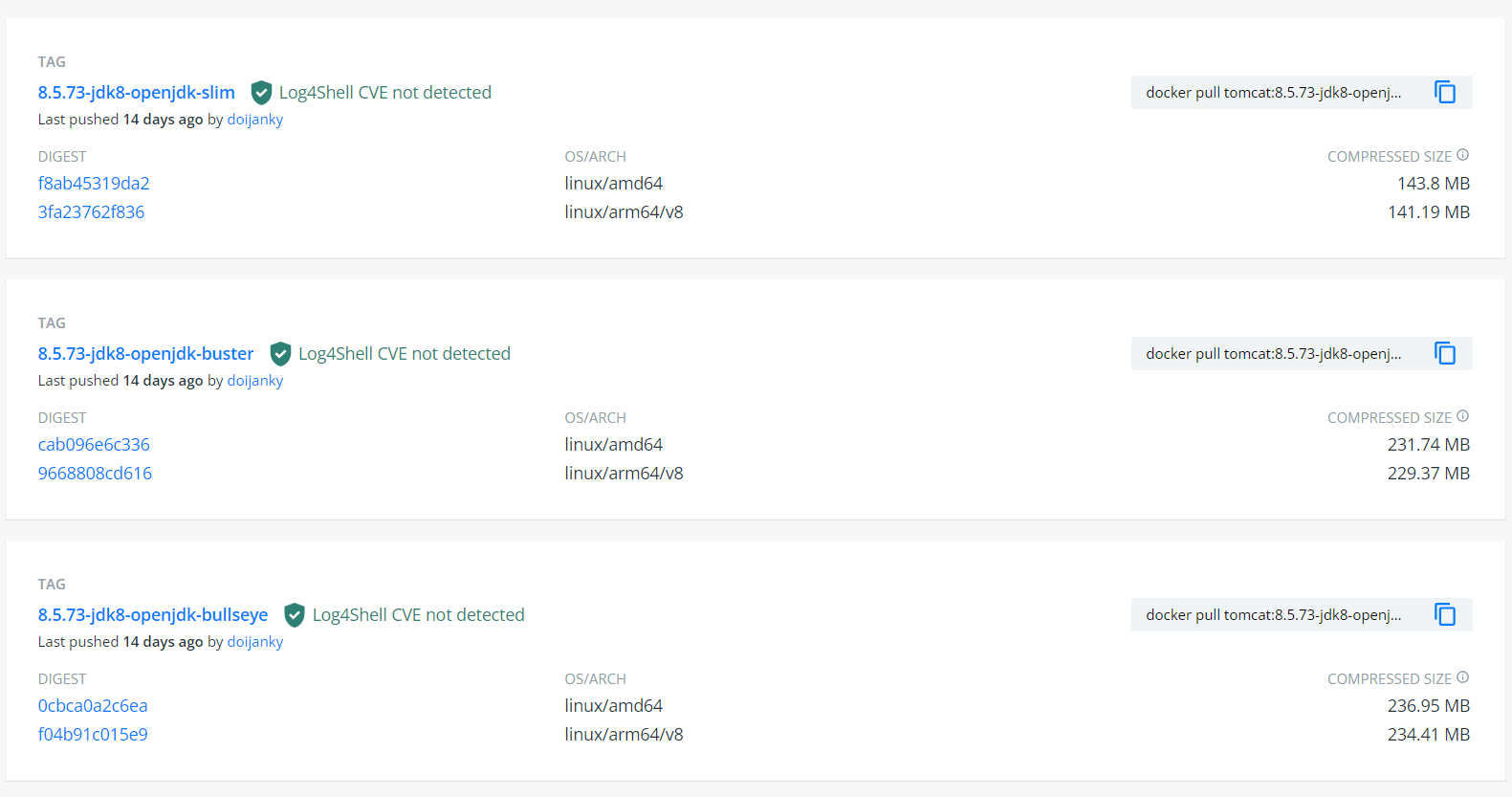The height and width of the screenshot is (797, 1512).
Task: Visit doijanky's profile from the slim tag
Action: pyautogui.click(x=254, y=119)
